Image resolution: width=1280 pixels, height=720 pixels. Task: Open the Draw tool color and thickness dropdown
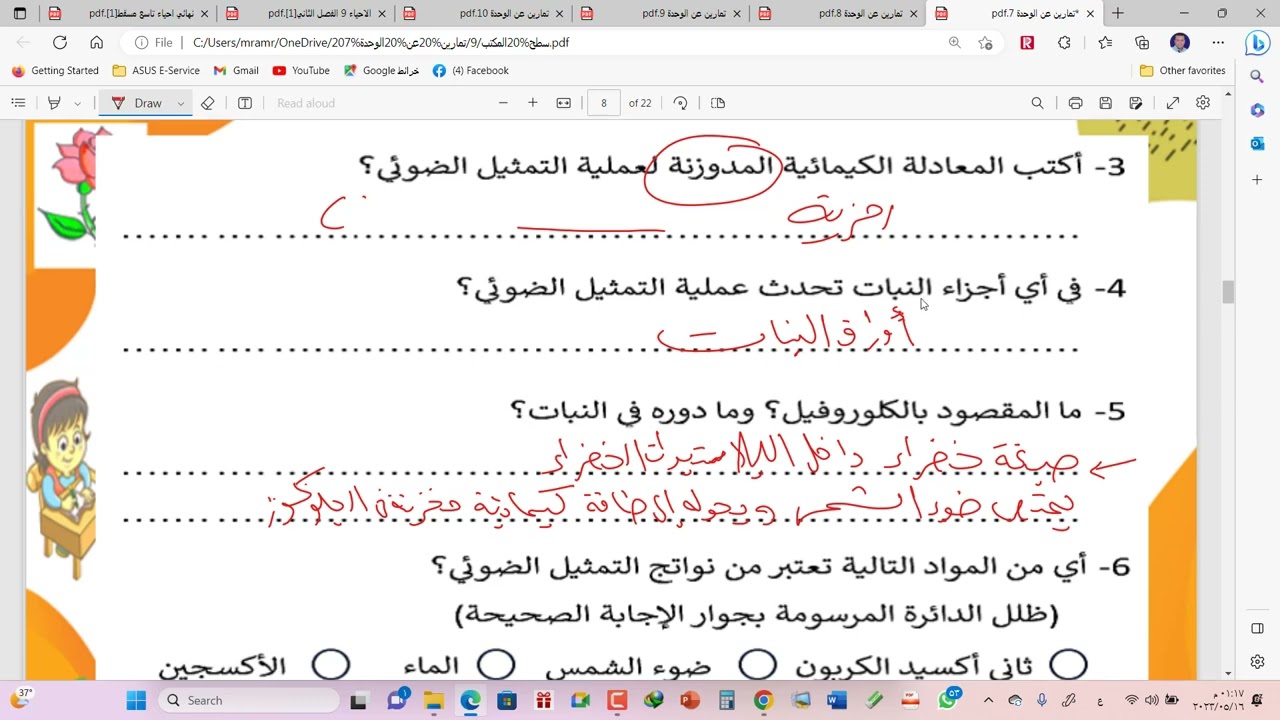point(180,103)
